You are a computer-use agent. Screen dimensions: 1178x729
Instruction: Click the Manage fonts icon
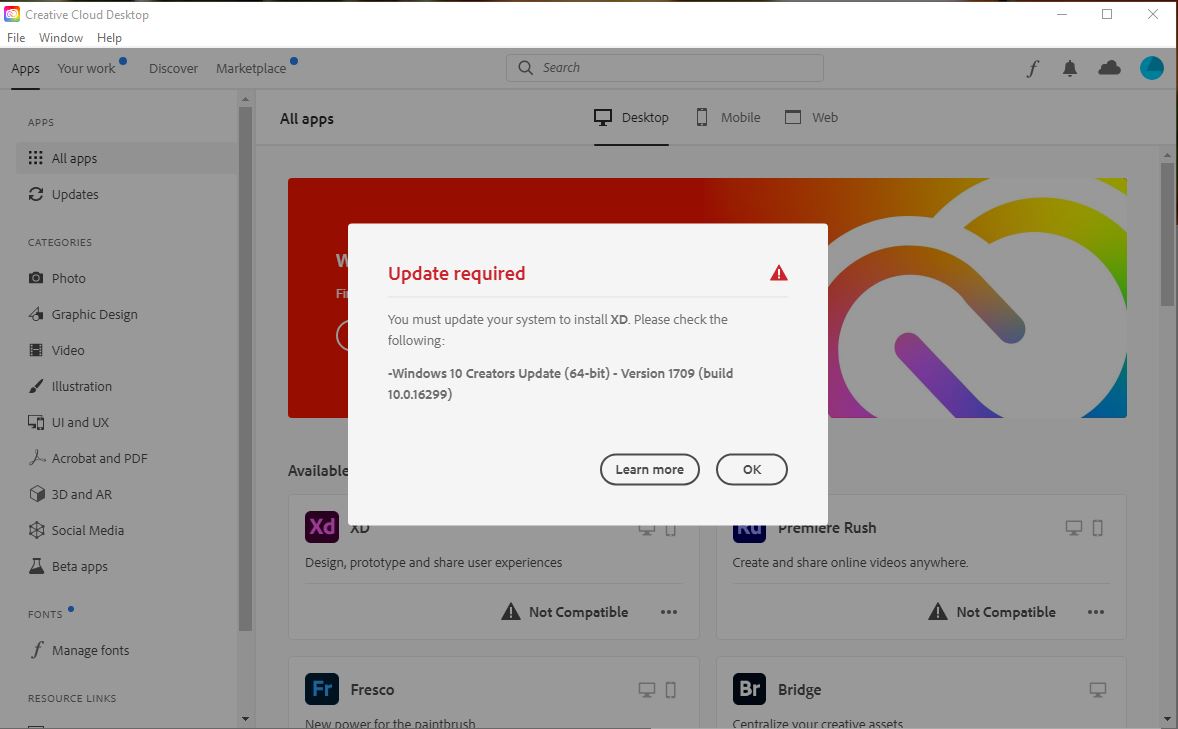tap(37, 650)
